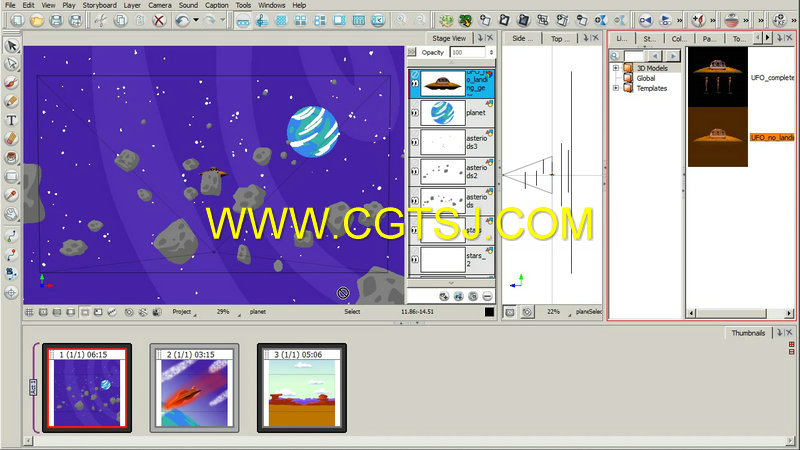This screenshot has height=450, width=800.
Task: Toggle visibility of asteroids2 layer
Action: click(x=415, y=171)
